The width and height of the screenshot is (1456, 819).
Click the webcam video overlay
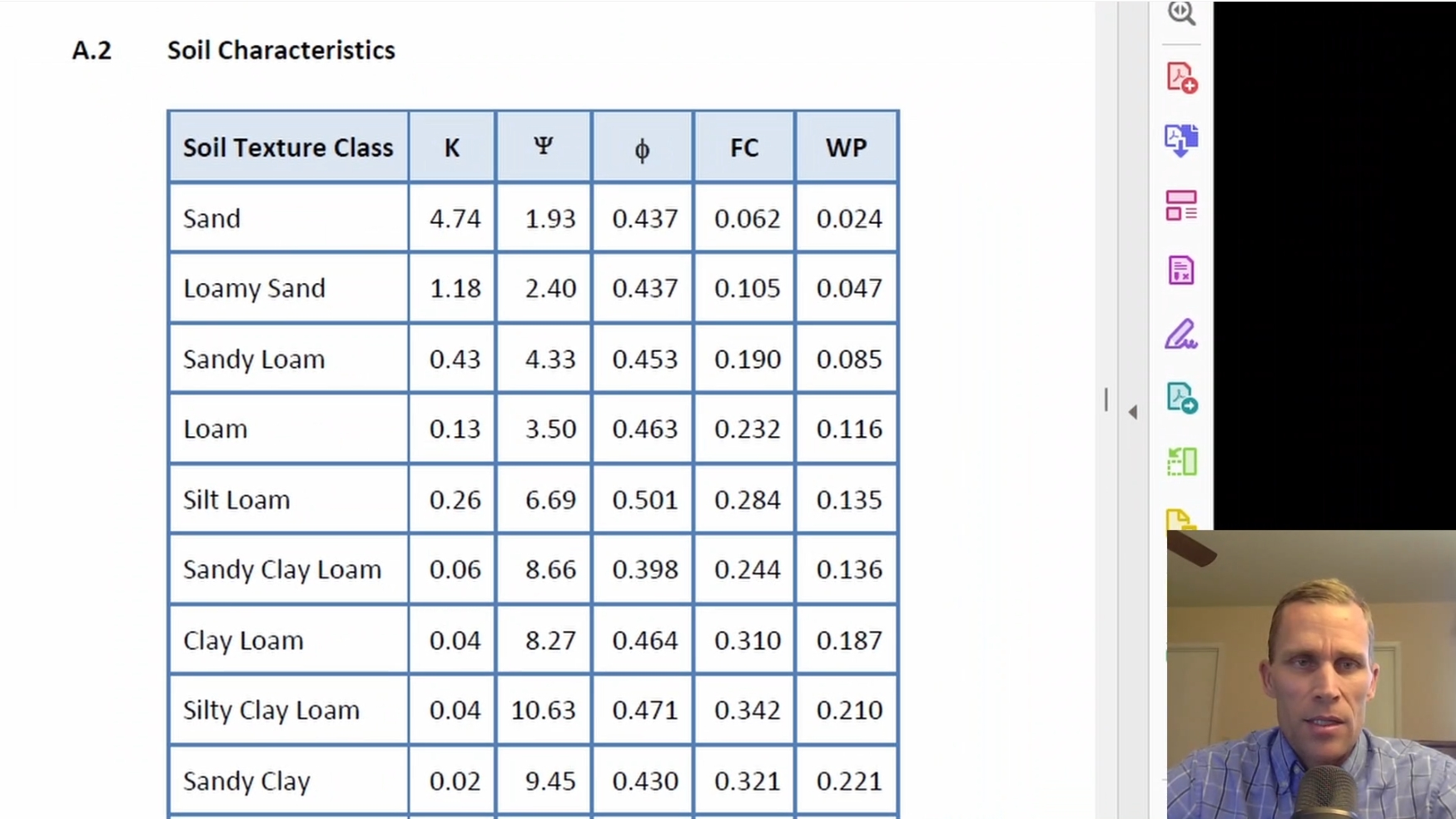coord(1311,674)
